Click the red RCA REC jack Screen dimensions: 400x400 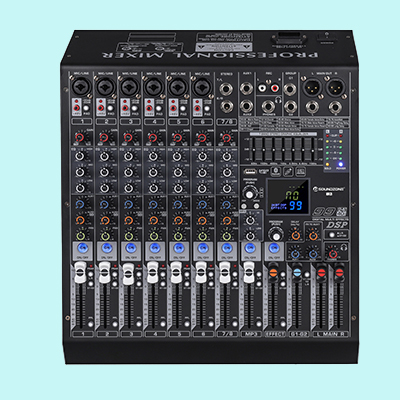click(274, 88)
